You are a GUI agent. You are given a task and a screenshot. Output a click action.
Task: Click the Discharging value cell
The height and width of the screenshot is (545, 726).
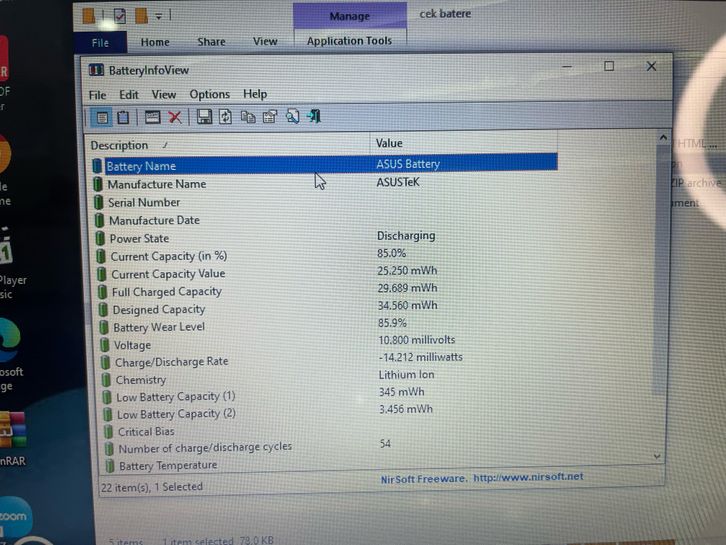406,236
